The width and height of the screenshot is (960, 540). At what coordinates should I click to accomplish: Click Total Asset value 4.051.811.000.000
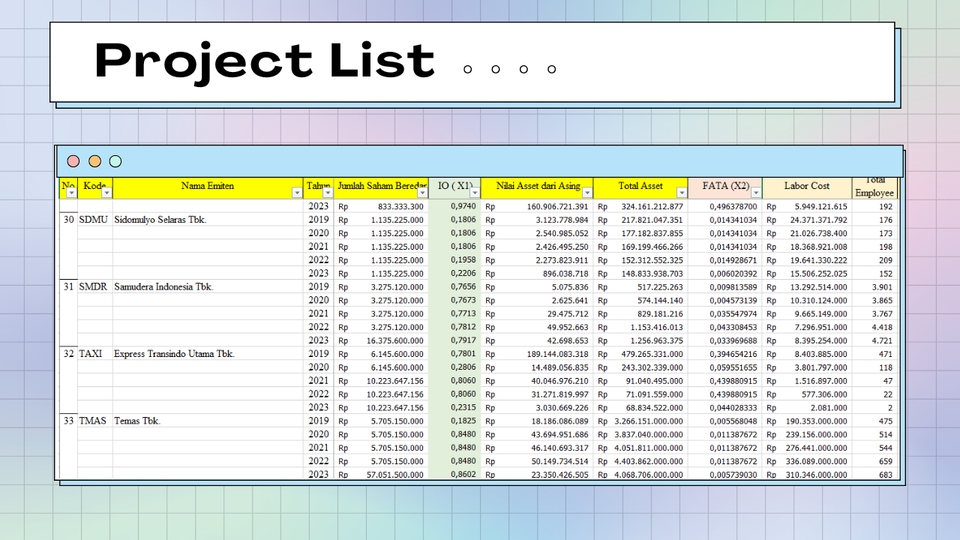(649, 448)
